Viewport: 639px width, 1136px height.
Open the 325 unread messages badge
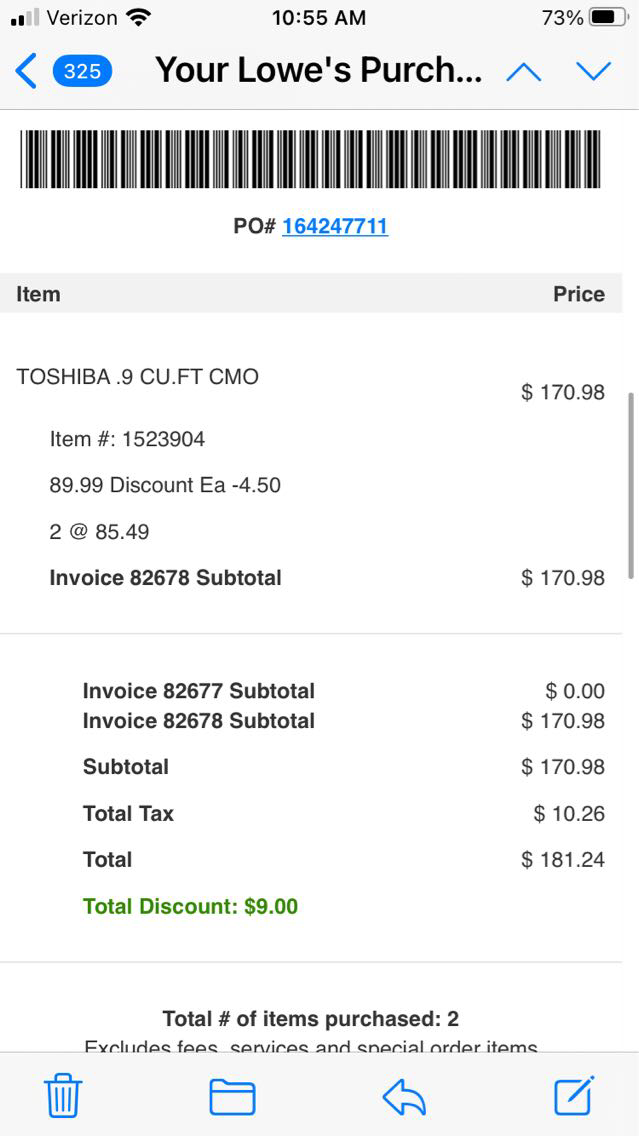coord(82,71)
